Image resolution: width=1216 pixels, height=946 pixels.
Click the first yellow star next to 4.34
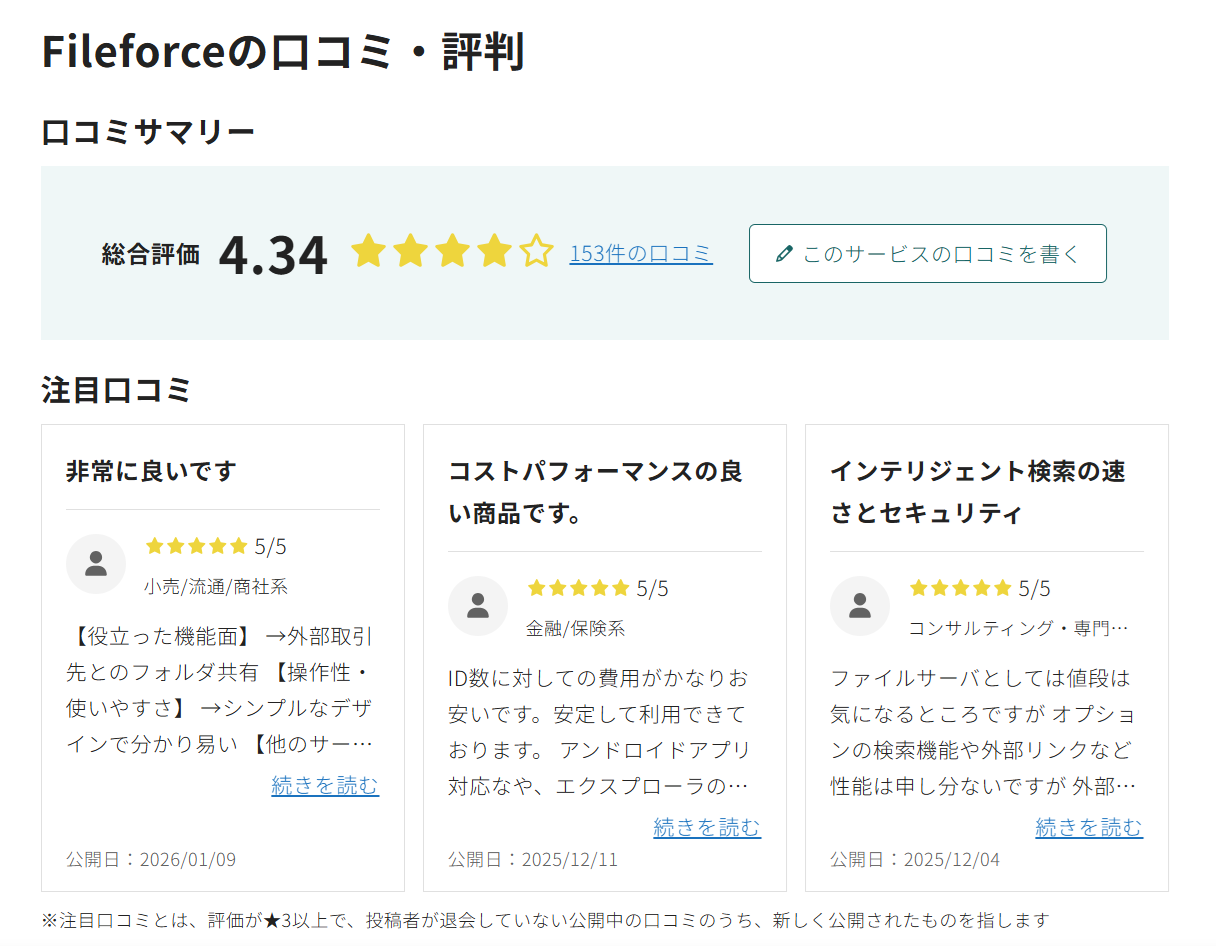click(x=367, y=253)
